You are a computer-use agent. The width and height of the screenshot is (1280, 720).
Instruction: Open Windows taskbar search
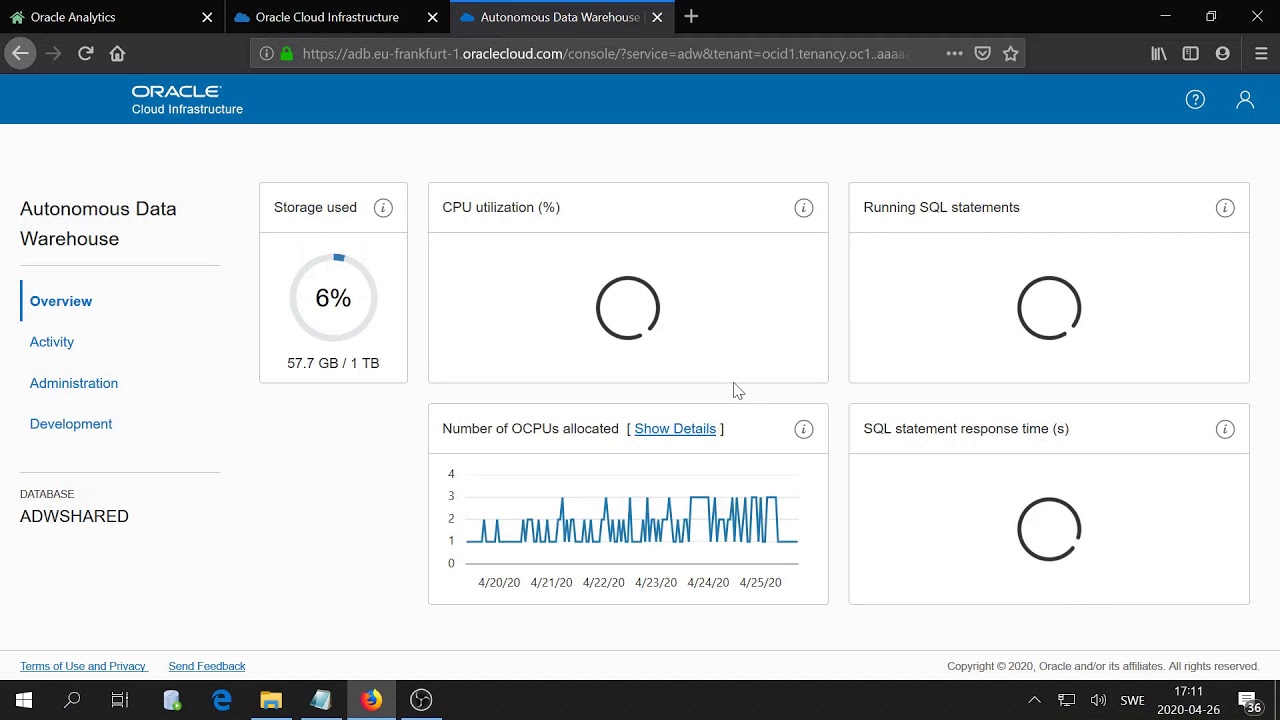tap(72, 700)
